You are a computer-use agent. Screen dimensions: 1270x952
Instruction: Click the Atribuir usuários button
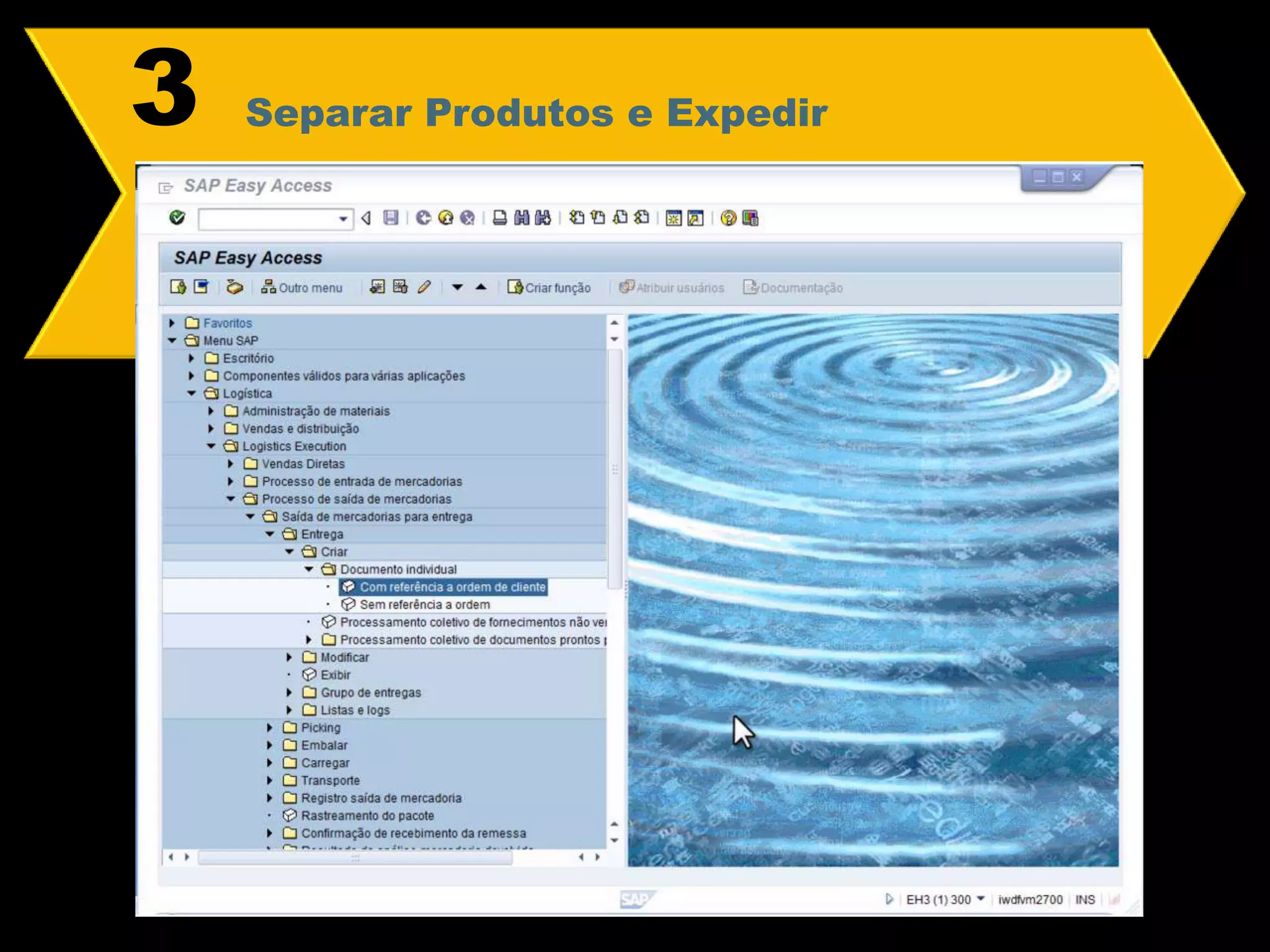tap(672, 288)
